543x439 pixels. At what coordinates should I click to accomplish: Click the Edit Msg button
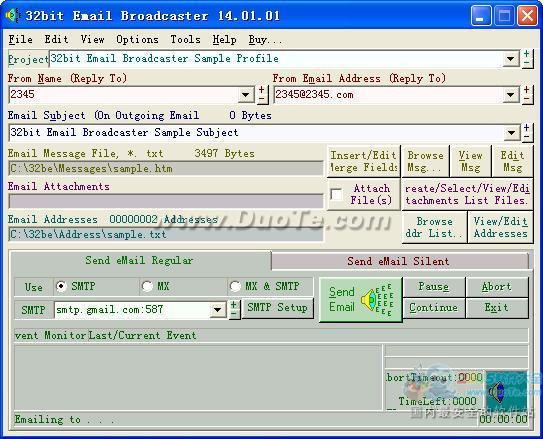click(512, 161)
